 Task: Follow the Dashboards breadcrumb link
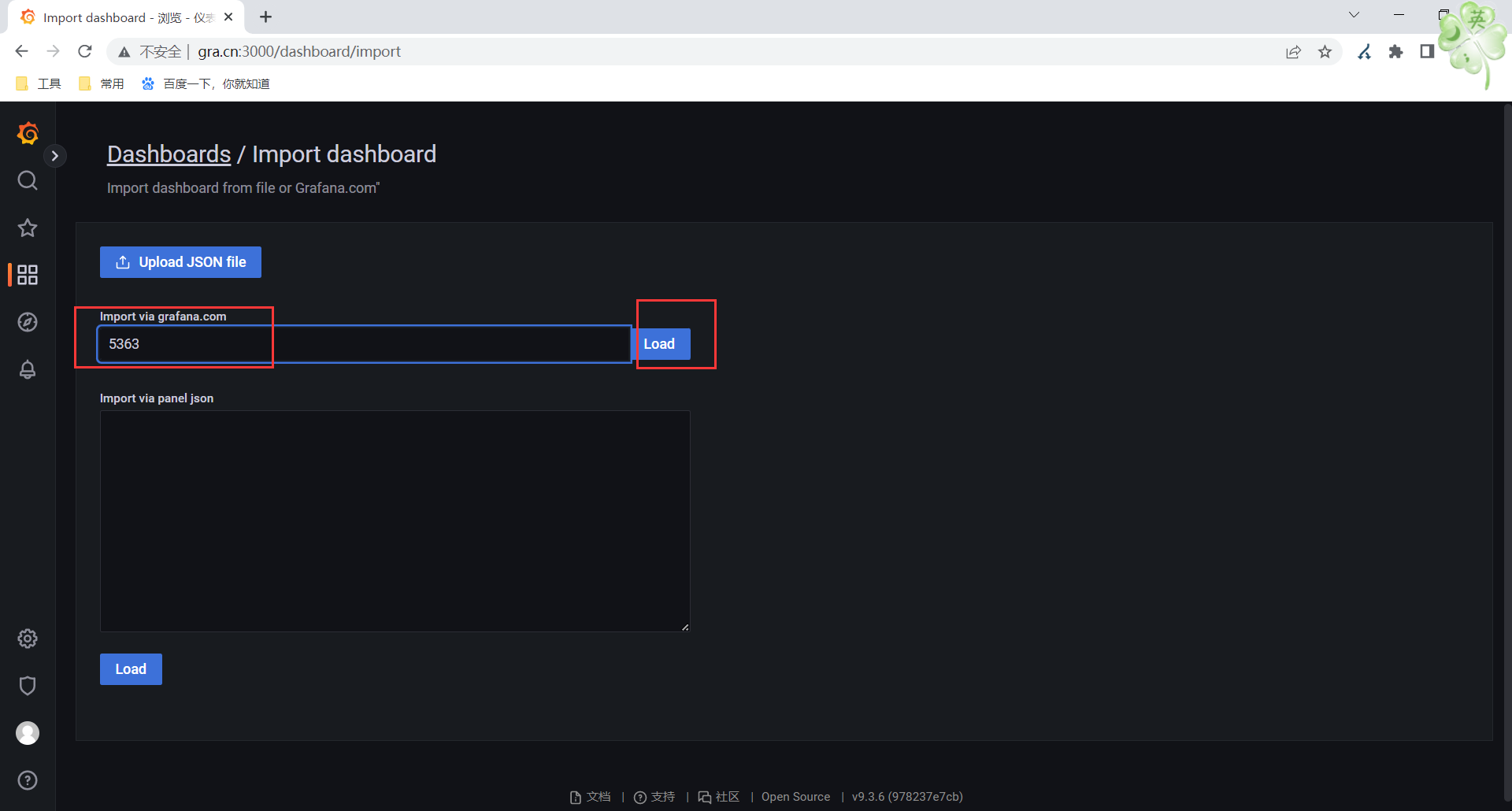[x=169, y=154]
